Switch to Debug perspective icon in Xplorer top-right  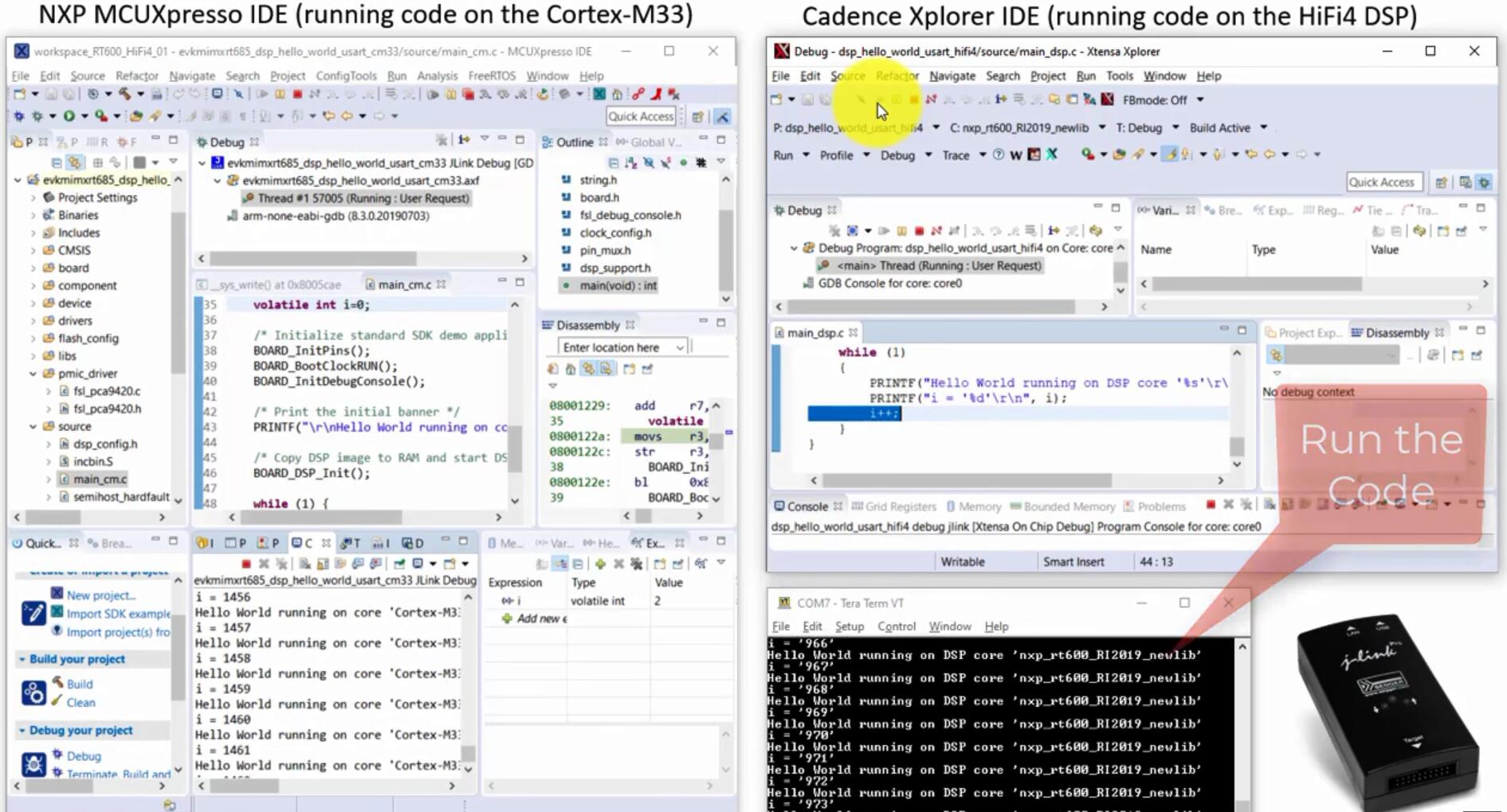point(1484,182)
